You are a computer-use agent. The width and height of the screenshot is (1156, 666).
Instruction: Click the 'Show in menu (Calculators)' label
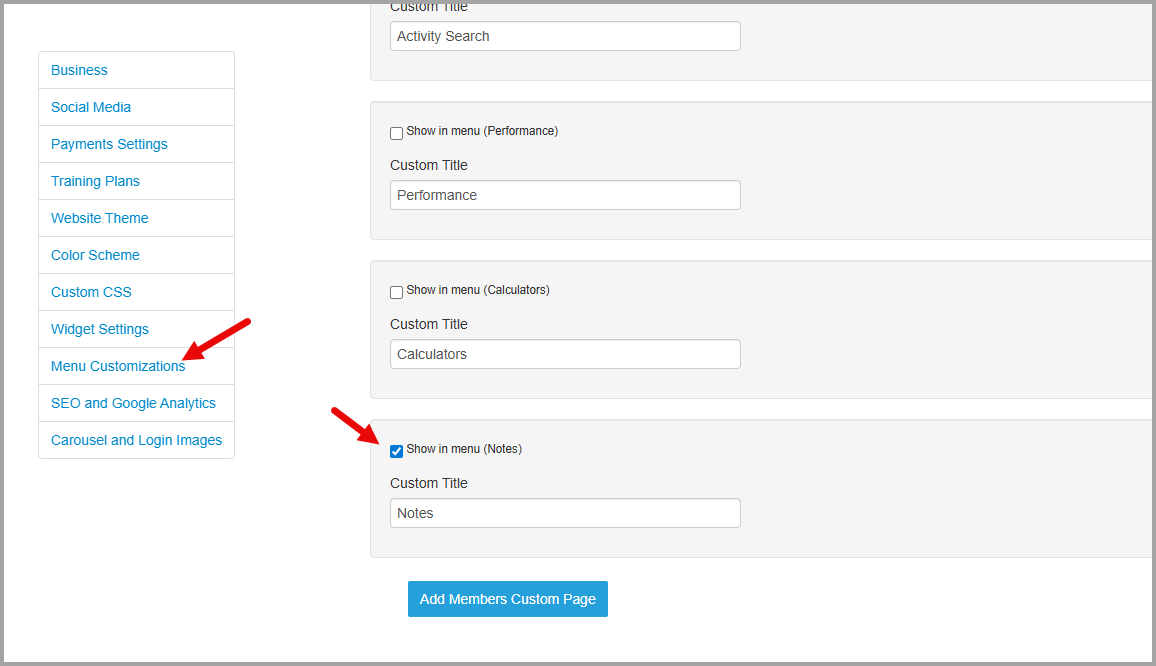tap(478, 290)
